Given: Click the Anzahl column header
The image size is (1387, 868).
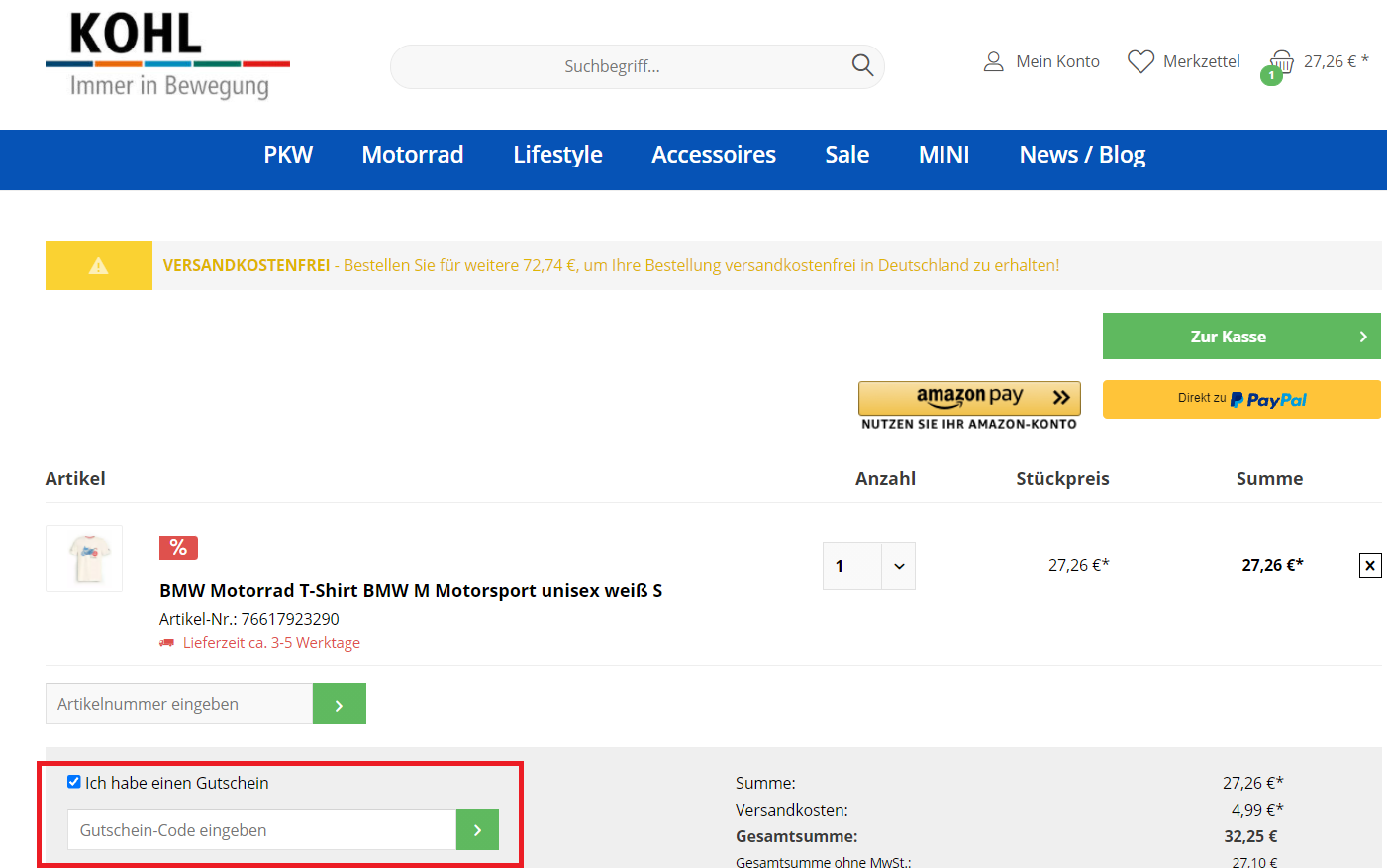Looking at the screenshot, I should 885,478.
